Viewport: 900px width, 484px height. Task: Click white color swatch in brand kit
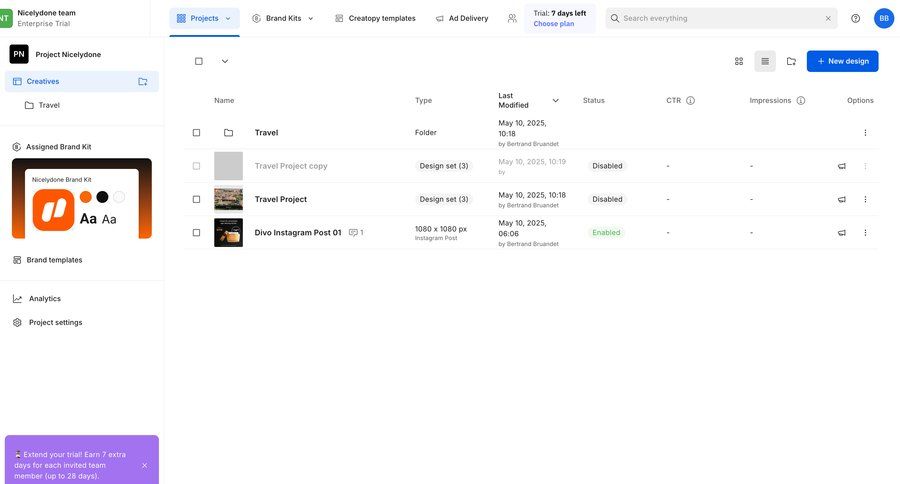tap(119, 197)
